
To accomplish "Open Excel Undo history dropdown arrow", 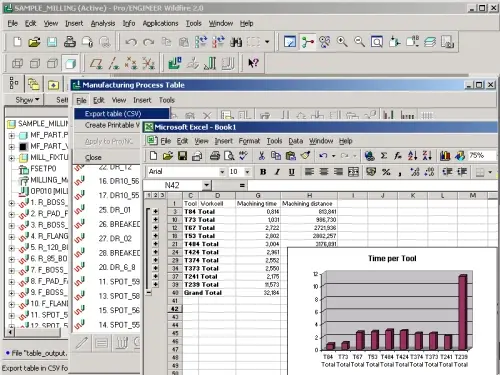I will tap(333, 156).
